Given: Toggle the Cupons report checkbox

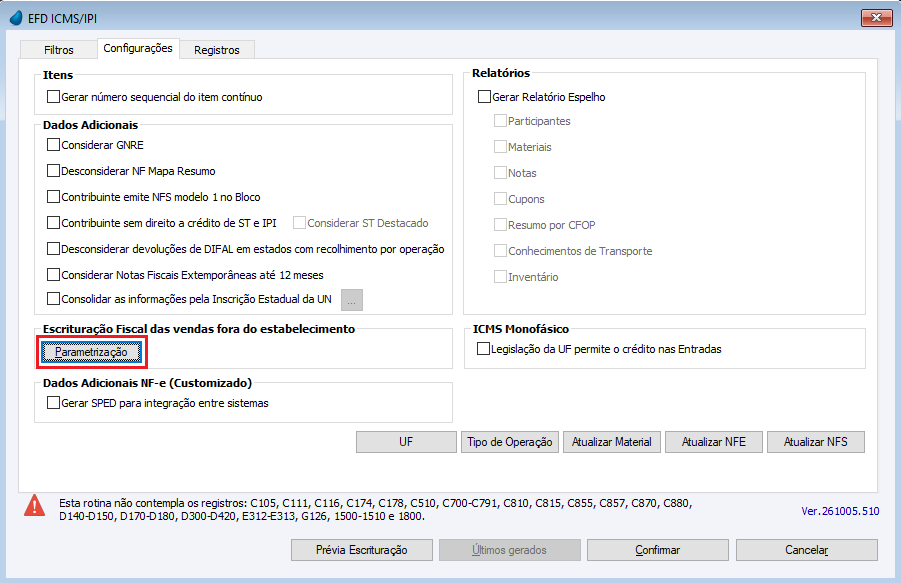Looking at the screenshot, I should click(x=500, y=199).
